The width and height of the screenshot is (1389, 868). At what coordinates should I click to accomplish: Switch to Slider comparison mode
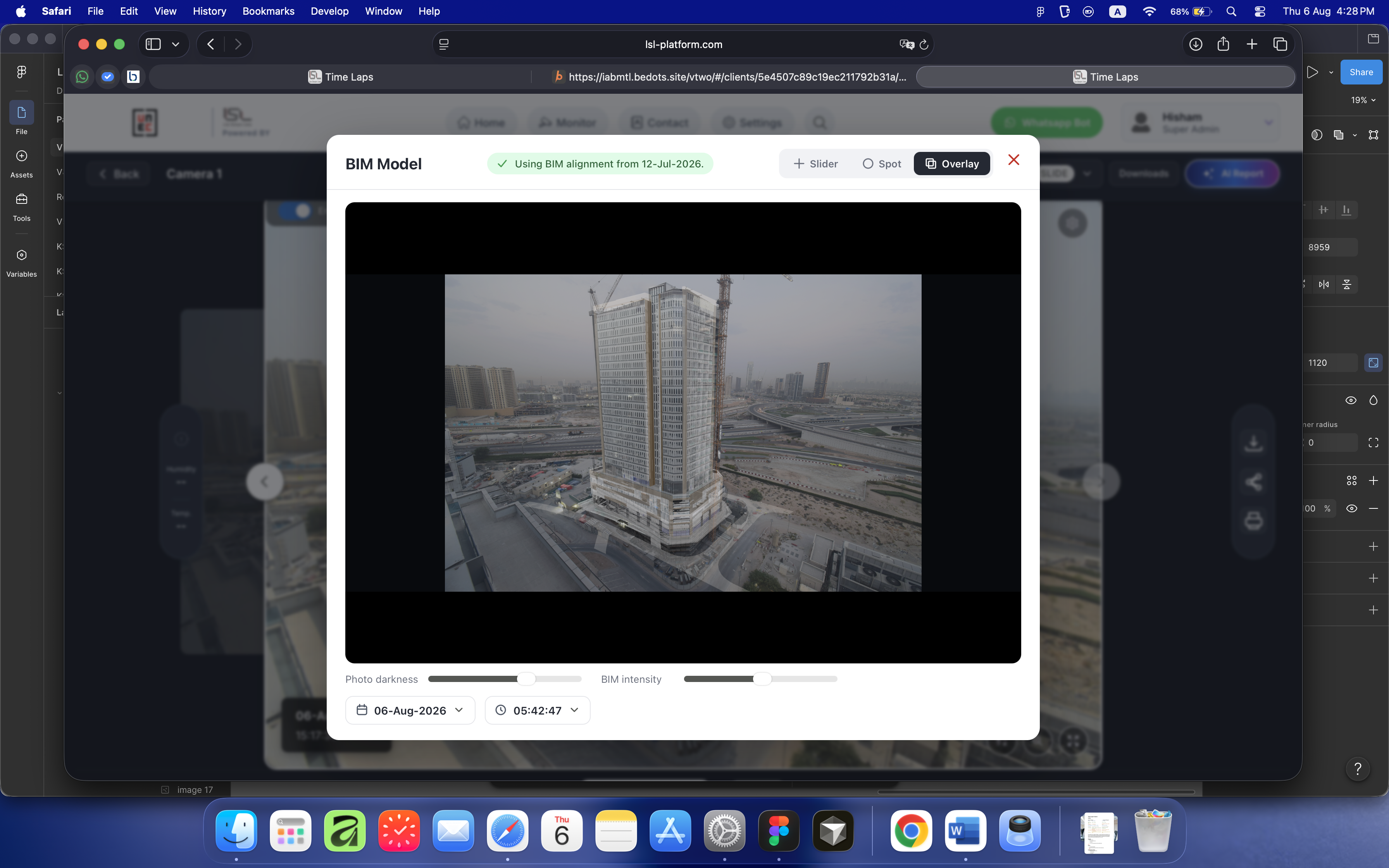pyautogui.click(x=815, y=164)
